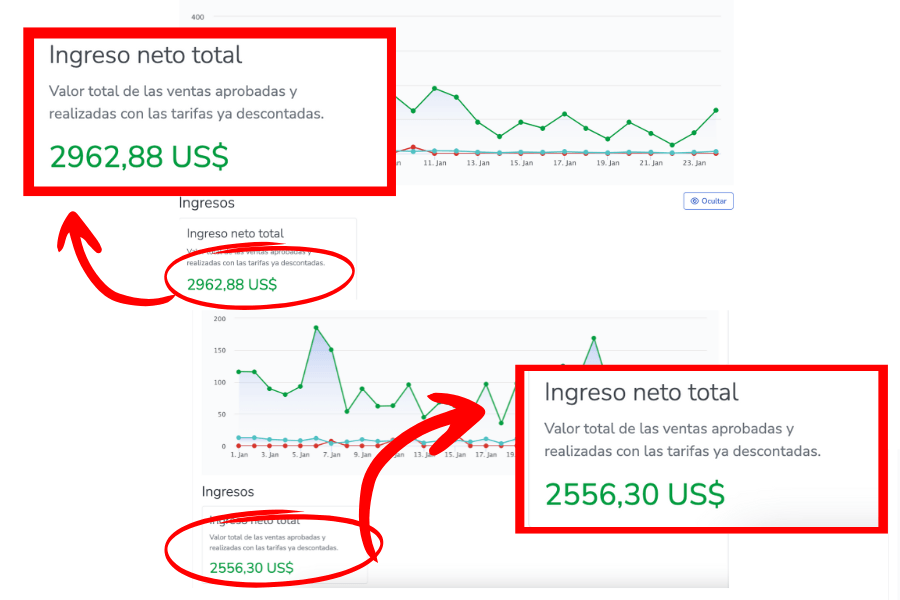Click the small Ingreso neto total title in upper card
The image size is (900, 600).
pos(235,234)
